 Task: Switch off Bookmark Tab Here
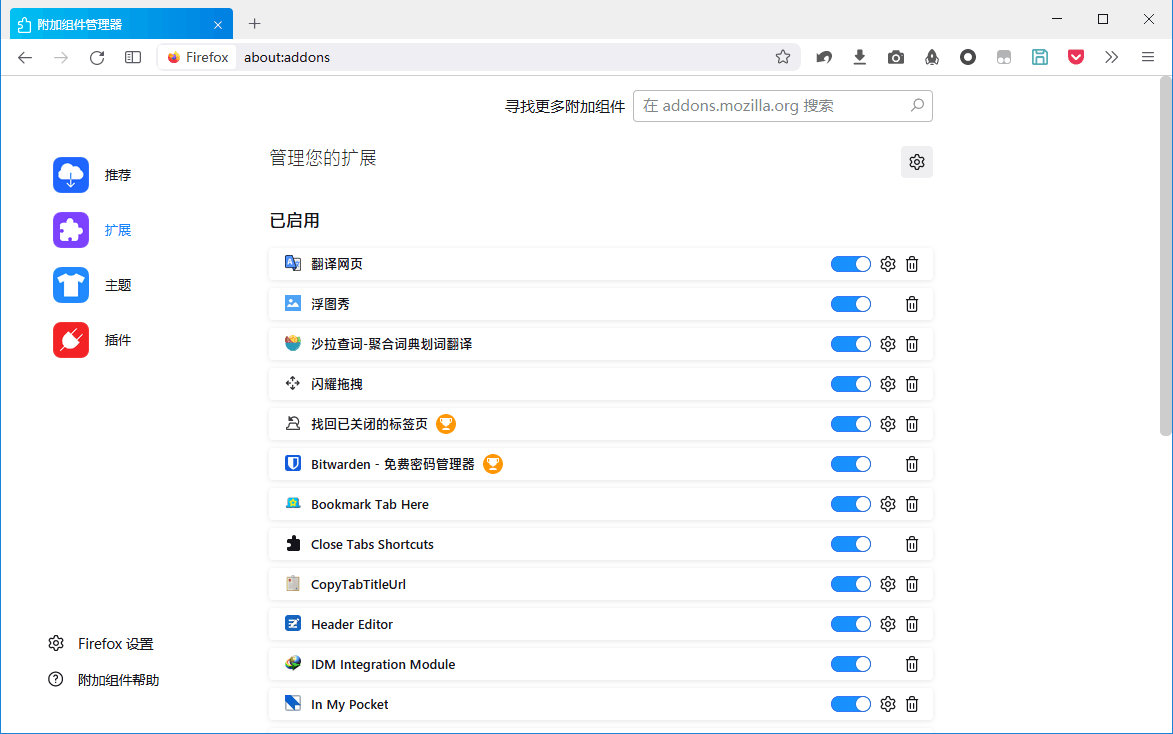pyautogui.click(x=851, y=504)
